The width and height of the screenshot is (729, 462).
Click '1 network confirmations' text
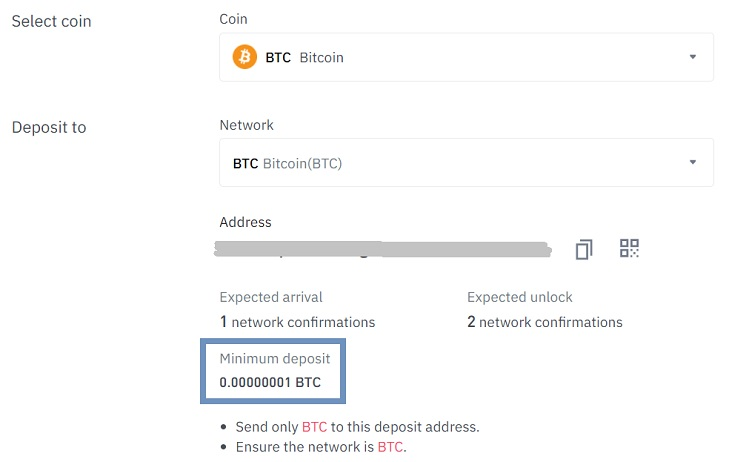(x=297, y=322)
